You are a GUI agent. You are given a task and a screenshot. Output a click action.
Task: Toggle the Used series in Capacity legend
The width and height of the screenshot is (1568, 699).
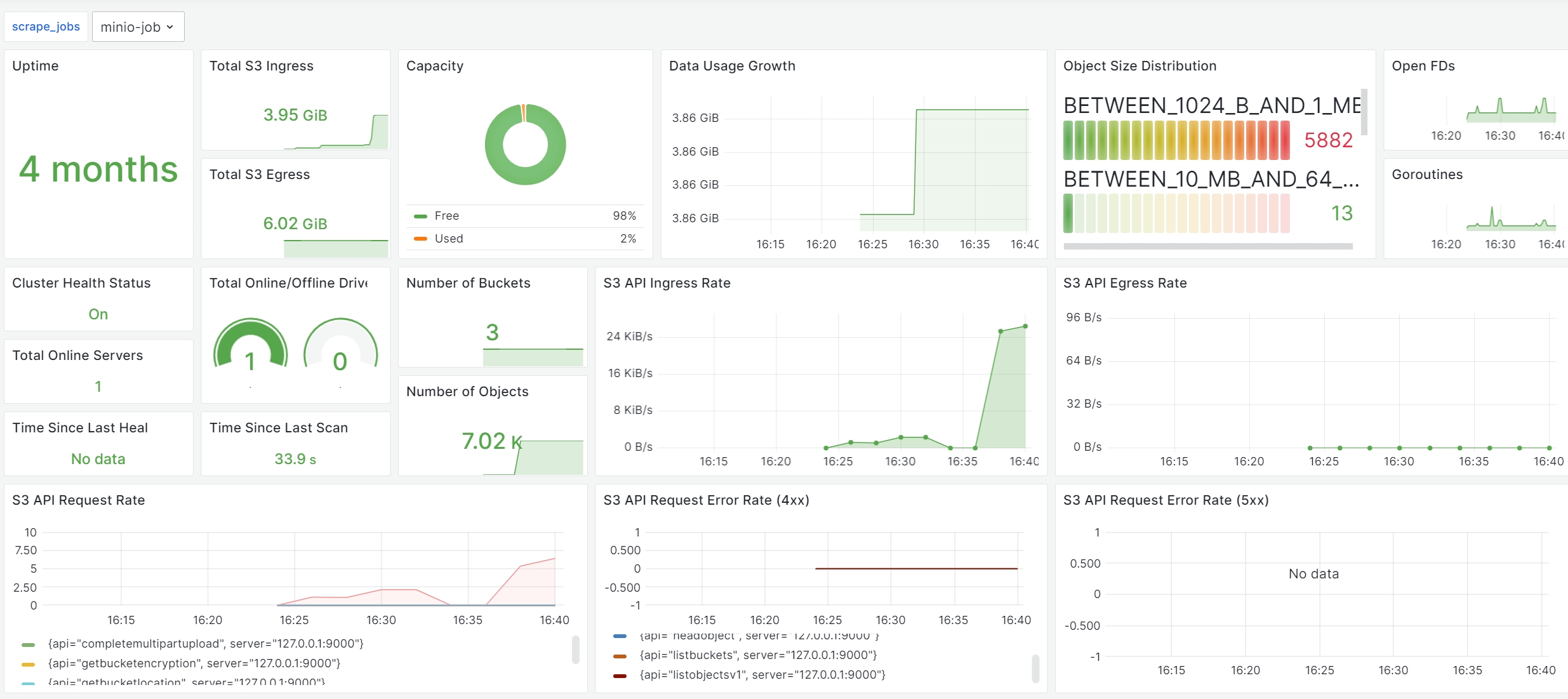point(449,238)
